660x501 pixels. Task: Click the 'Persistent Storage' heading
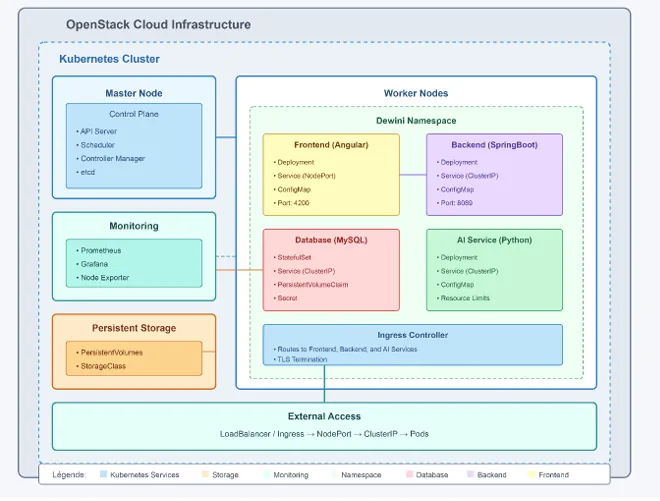click(x=134, y=328)
